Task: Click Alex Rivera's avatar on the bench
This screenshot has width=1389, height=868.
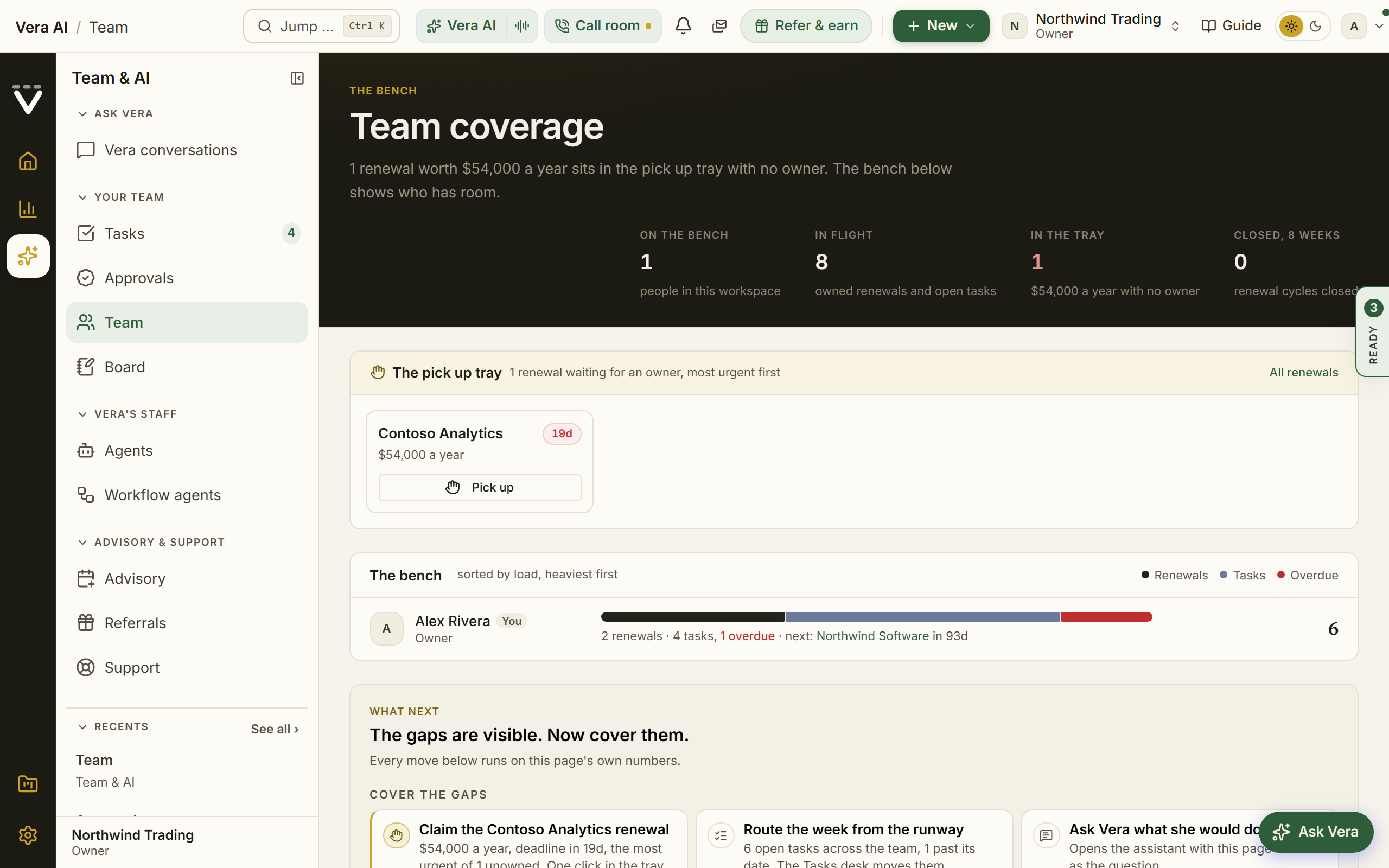Action: pos(386,629)
